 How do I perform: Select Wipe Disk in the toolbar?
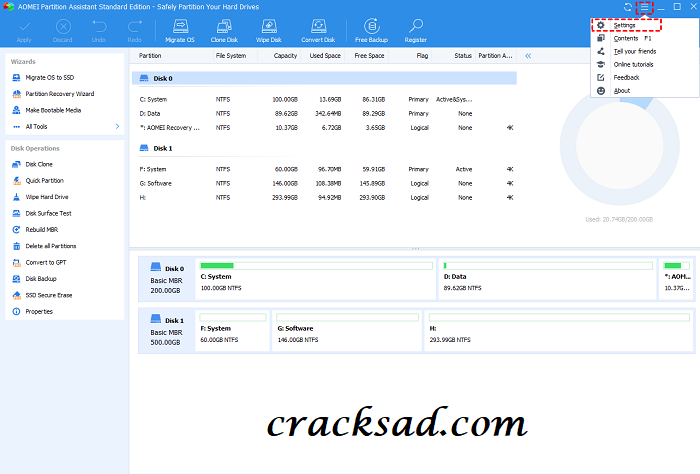pyautogui.click(x=269, y=30)
